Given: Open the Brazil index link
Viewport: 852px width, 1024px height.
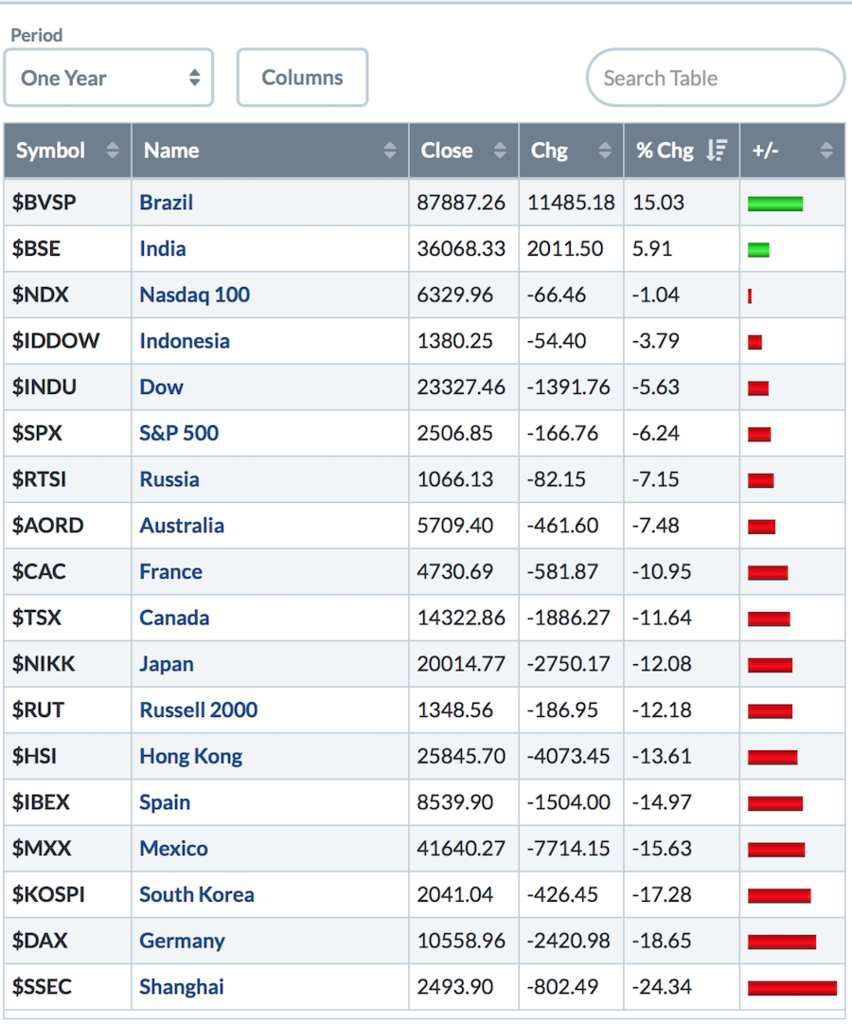Looking at the screenshot, I should point(166,202).
